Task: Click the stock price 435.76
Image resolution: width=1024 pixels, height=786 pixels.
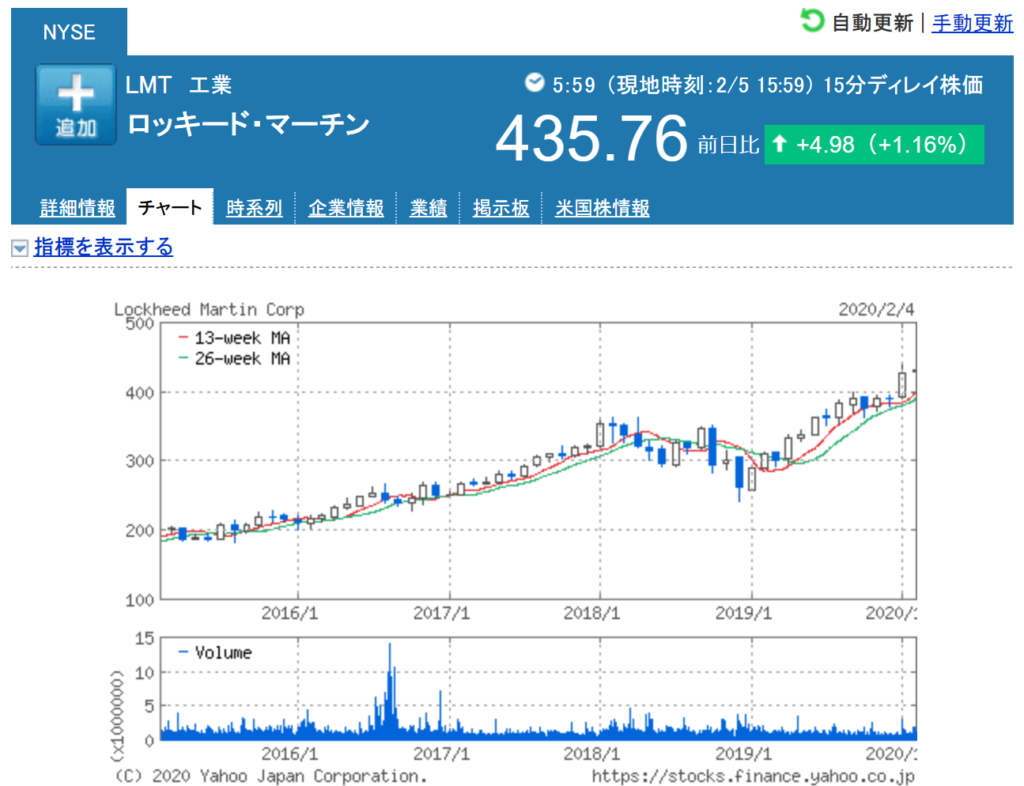Action: [x=592, y=138]
